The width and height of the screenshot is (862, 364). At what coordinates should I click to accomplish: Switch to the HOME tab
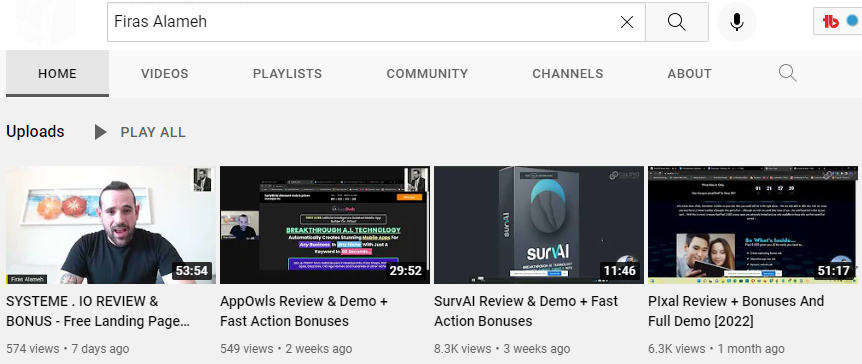coord(57,74)
